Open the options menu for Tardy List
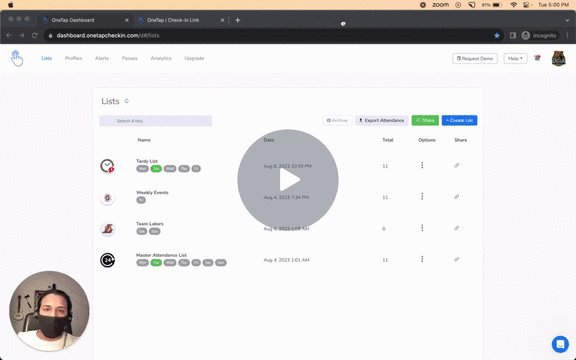This screenshot has height=360, width=576. coord(422,165)
